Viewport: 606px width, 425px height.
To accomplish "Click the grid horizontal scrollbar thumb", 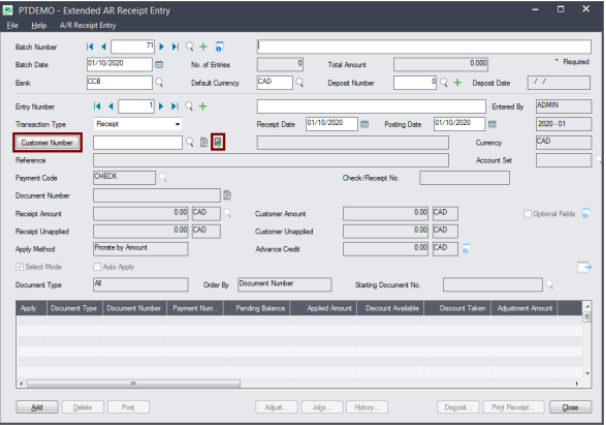I will [x=134, y=384].
